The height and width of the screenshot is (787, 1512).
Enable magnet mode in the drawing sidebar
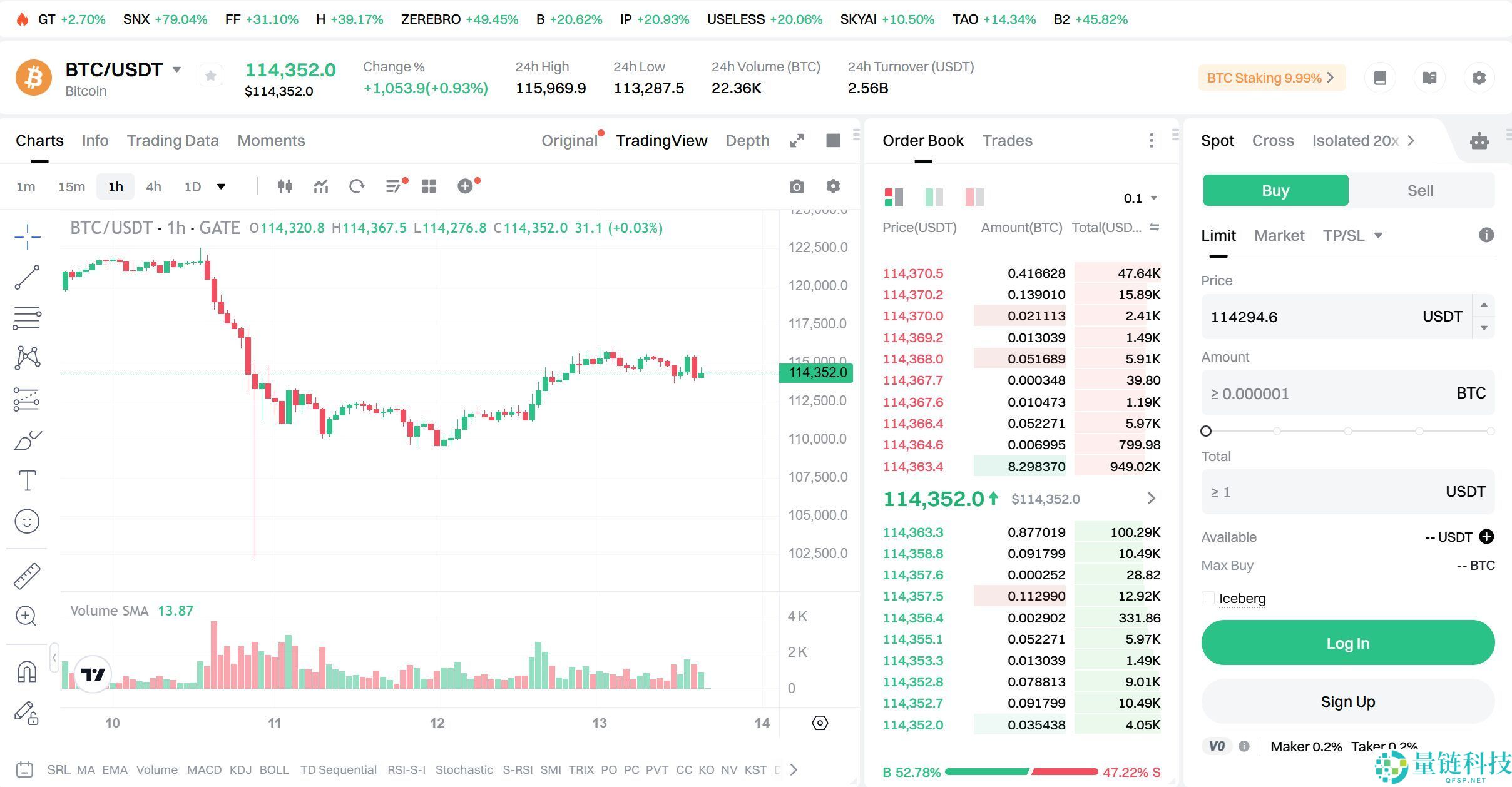tap(26, 671)
